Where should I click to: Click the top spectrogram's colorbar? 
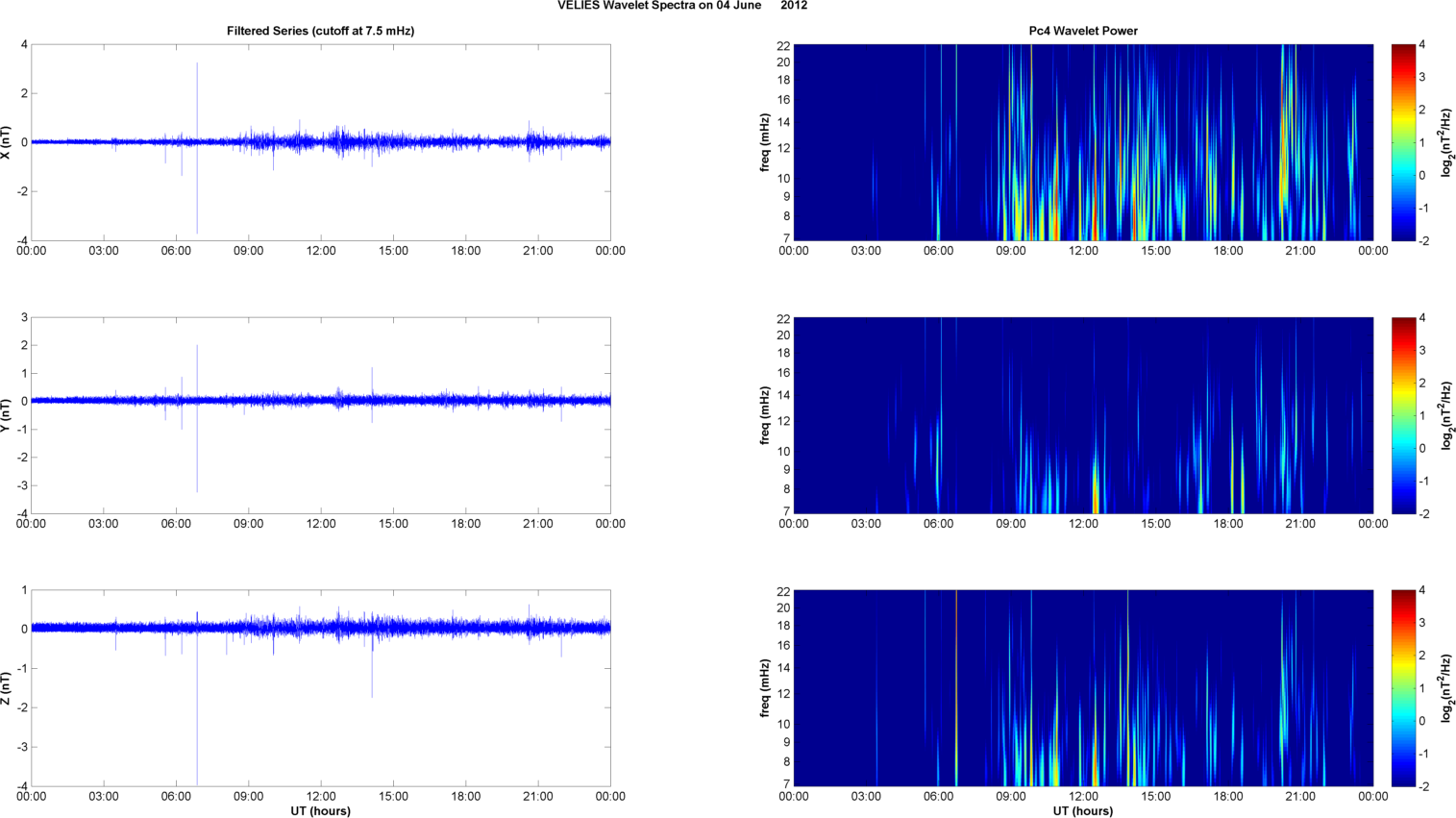pyautogui.click(x=1403, y=142)
